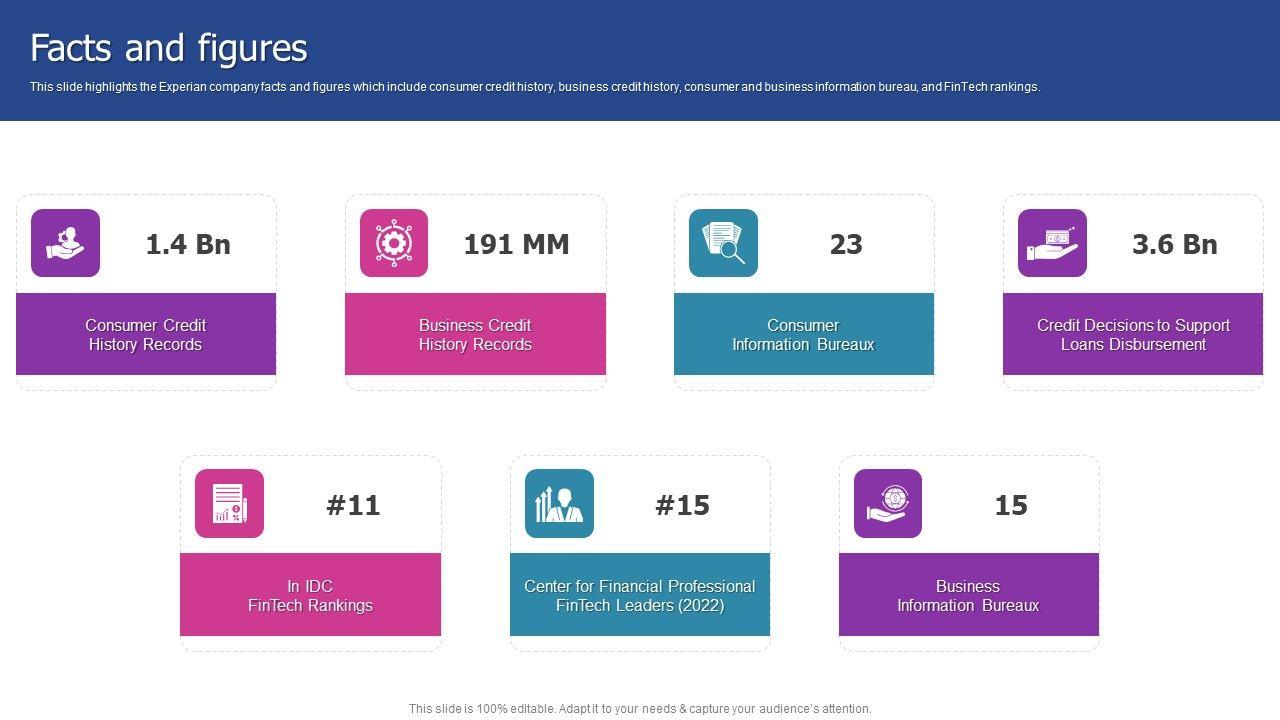Click the Consumer Credit History Records label

pos(146,335)
